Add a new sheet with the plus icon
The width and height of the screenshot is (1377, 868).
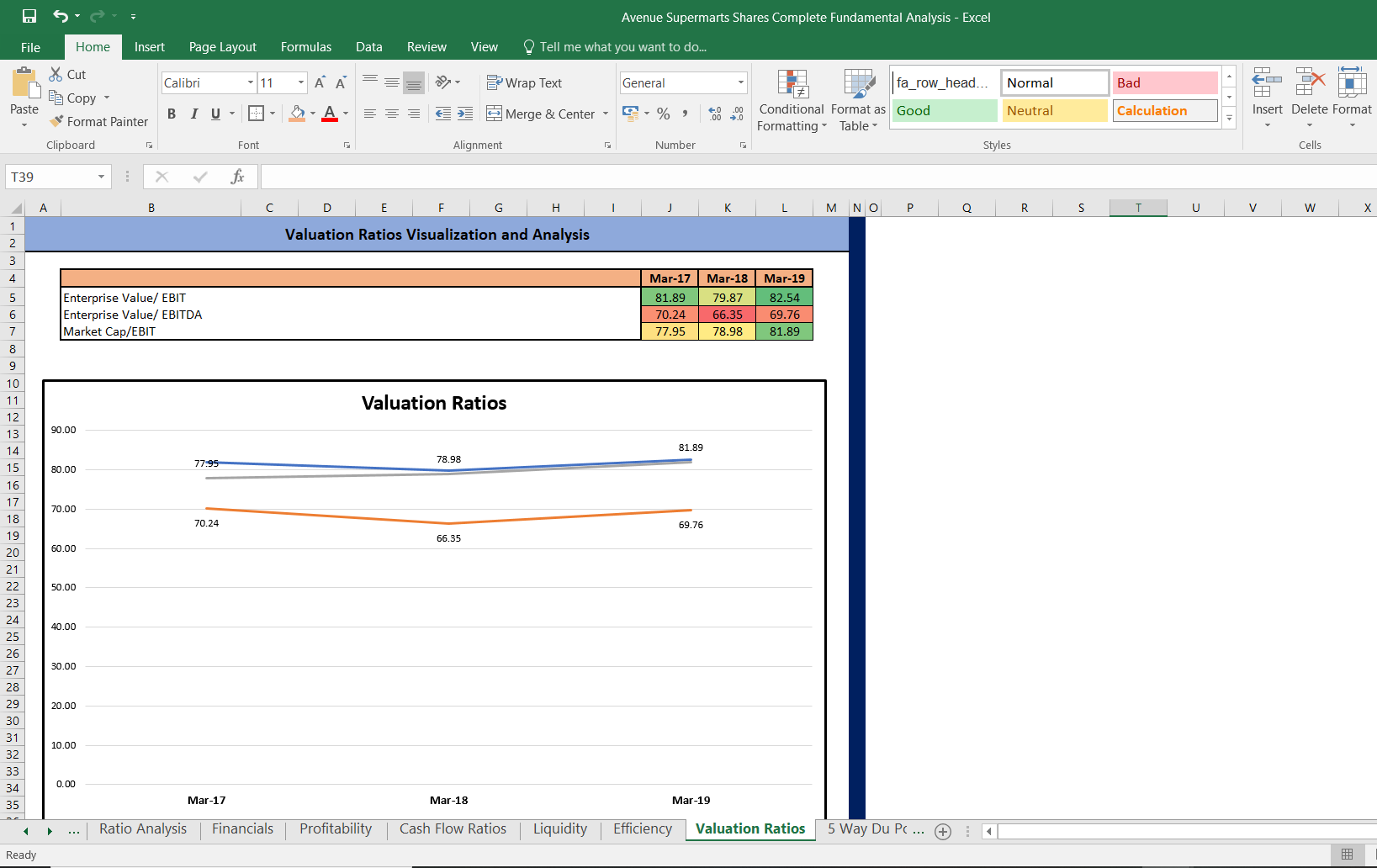pyautogui.click(x=943, y=832)
